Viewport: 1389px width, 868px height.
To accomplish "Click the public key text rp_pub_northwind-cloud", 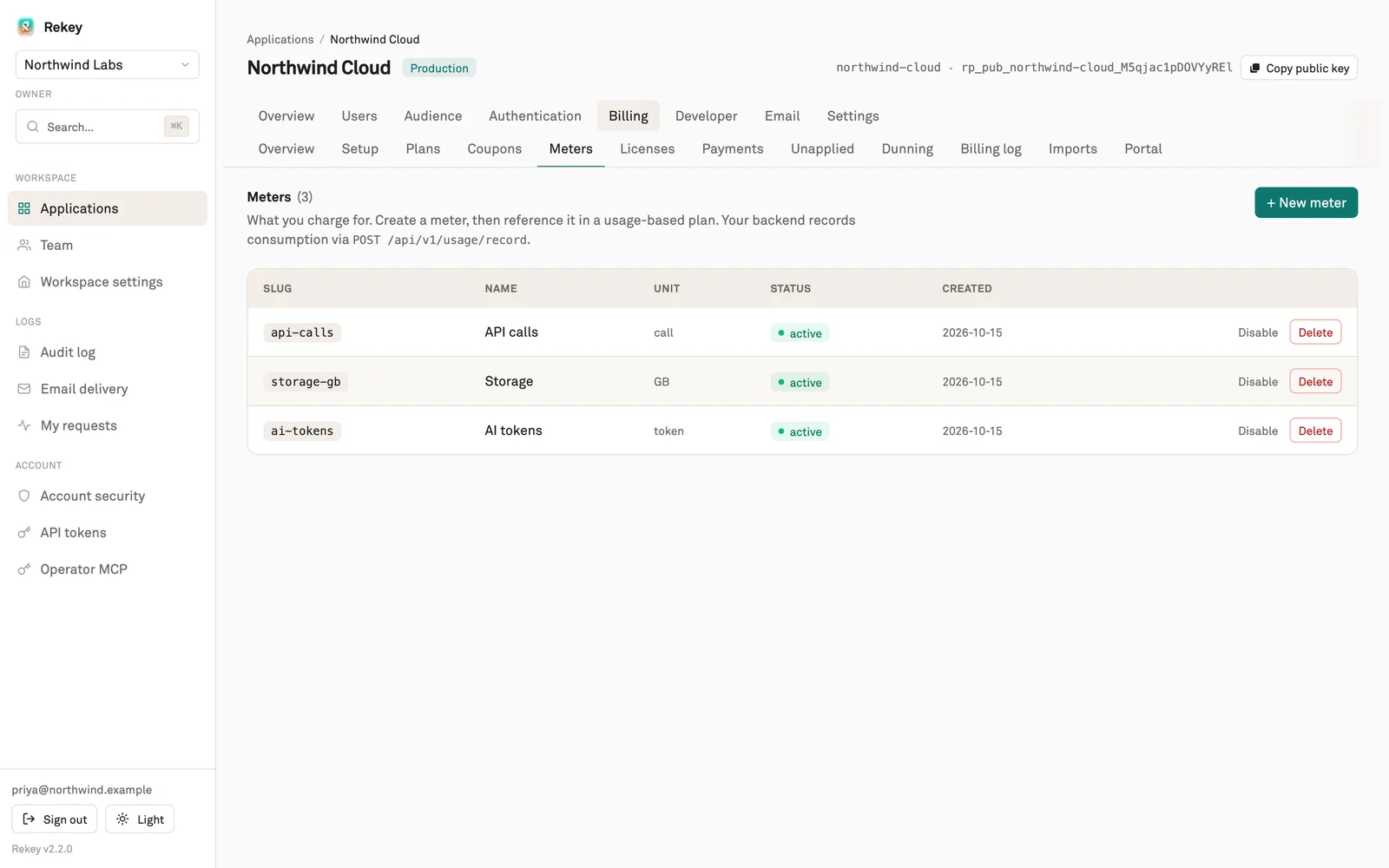I will pos(1096,68).
